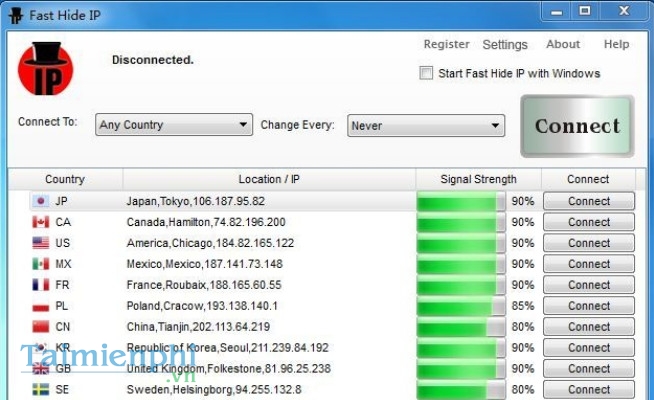This screenshot has width=654, height=400.
Task: Minimize the Fast Hide IP window
Action: click(557, 12)
